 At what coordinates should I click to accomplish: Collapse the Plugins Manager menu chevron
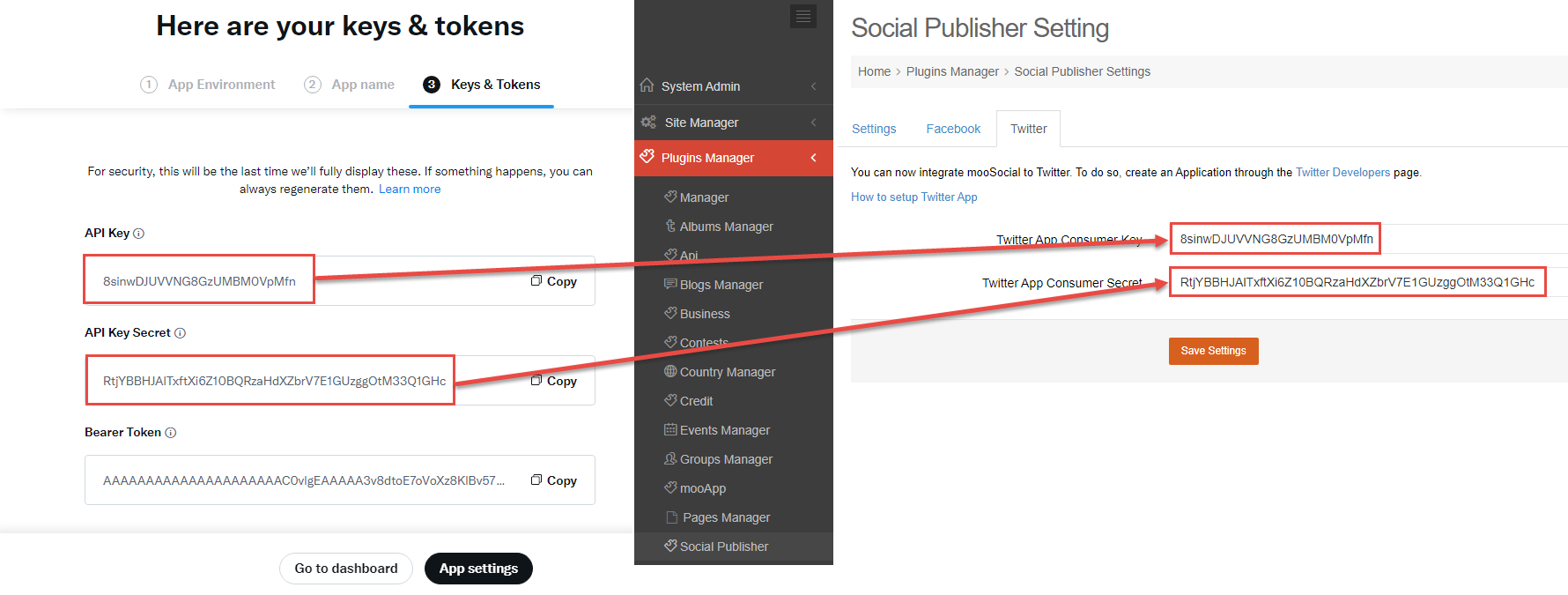click(814, 158)
